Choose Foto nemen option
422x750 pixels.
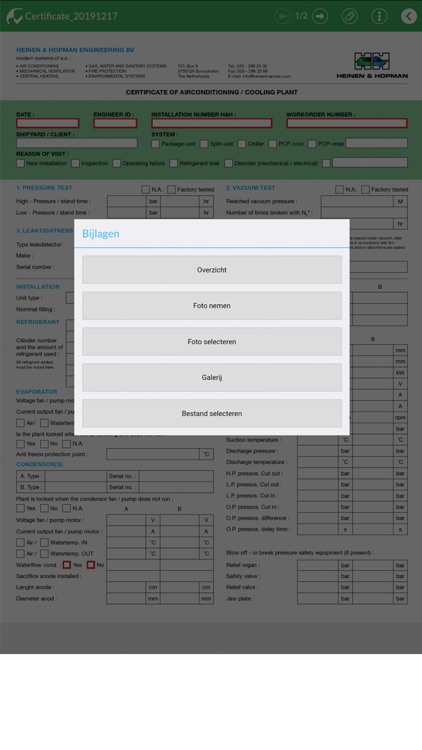click(212, 306)
